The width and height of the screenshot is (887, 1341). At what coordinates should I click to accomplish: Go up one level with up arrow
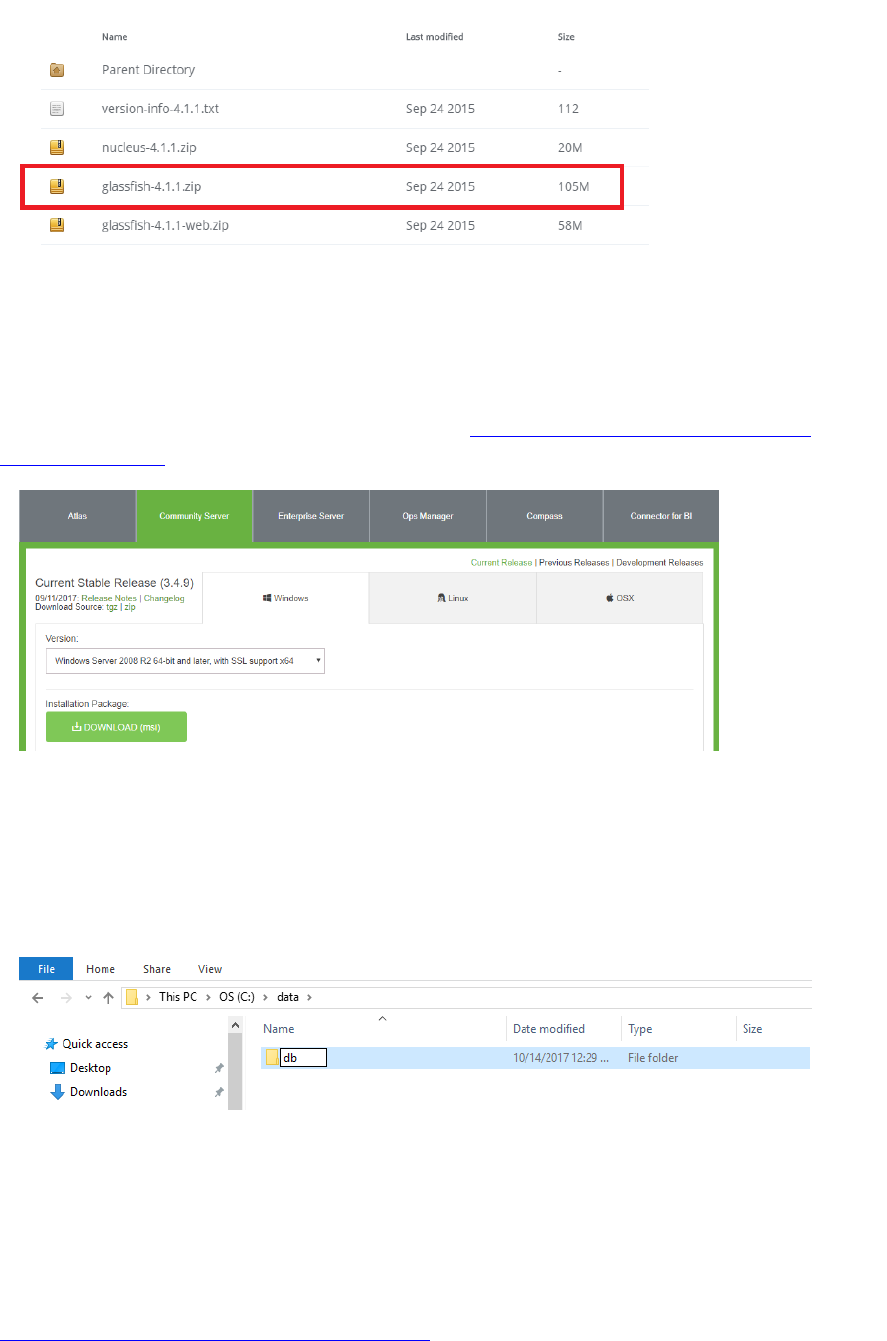pos(108,997)
